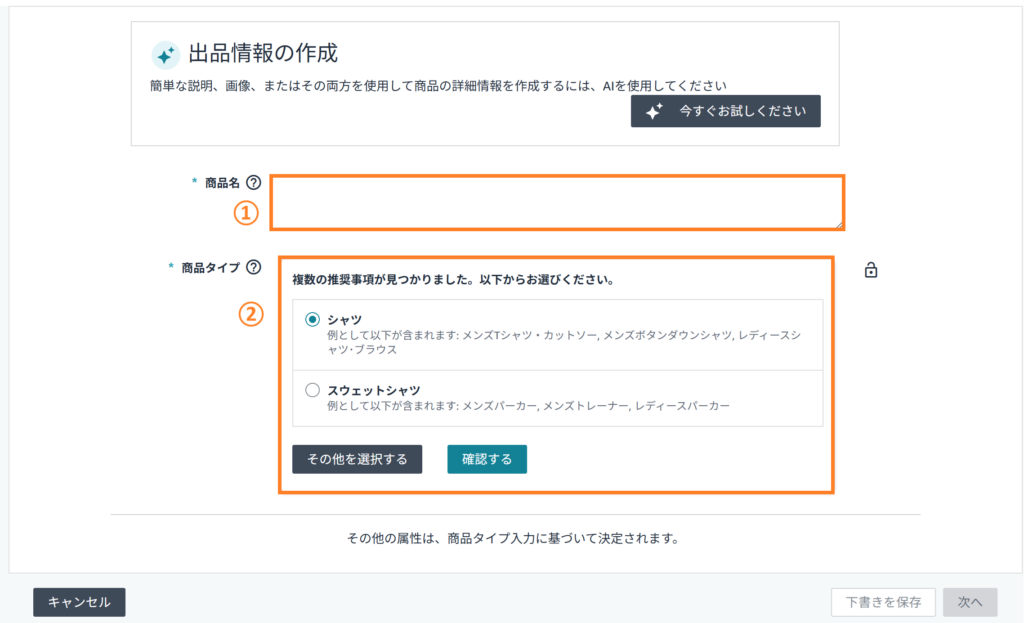Click the orange ① marker near product name
This screenshot has height=623, width=1024.
(245, 212)
